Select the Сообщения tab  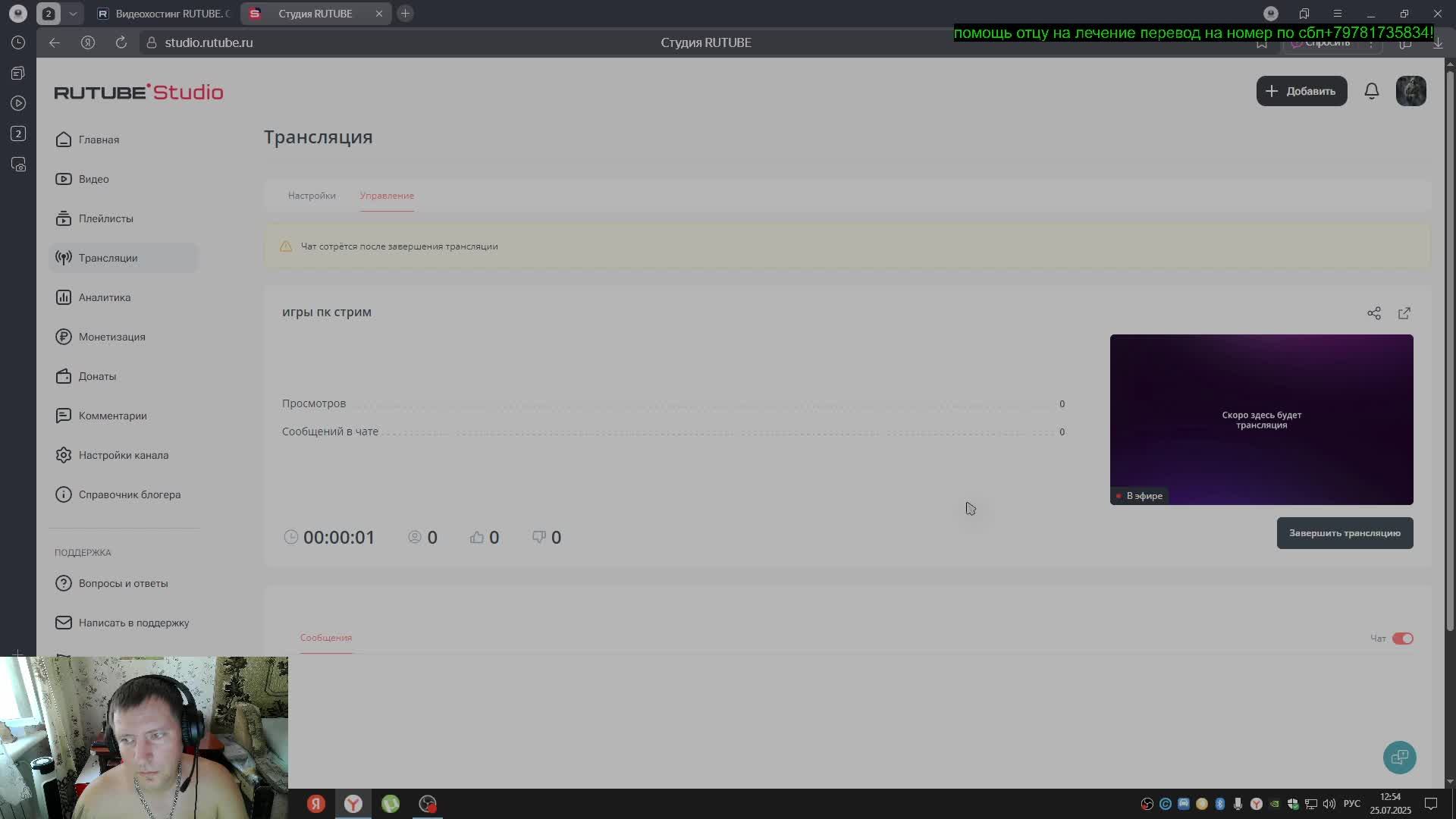pyautogui.click(x=325, y=638)
